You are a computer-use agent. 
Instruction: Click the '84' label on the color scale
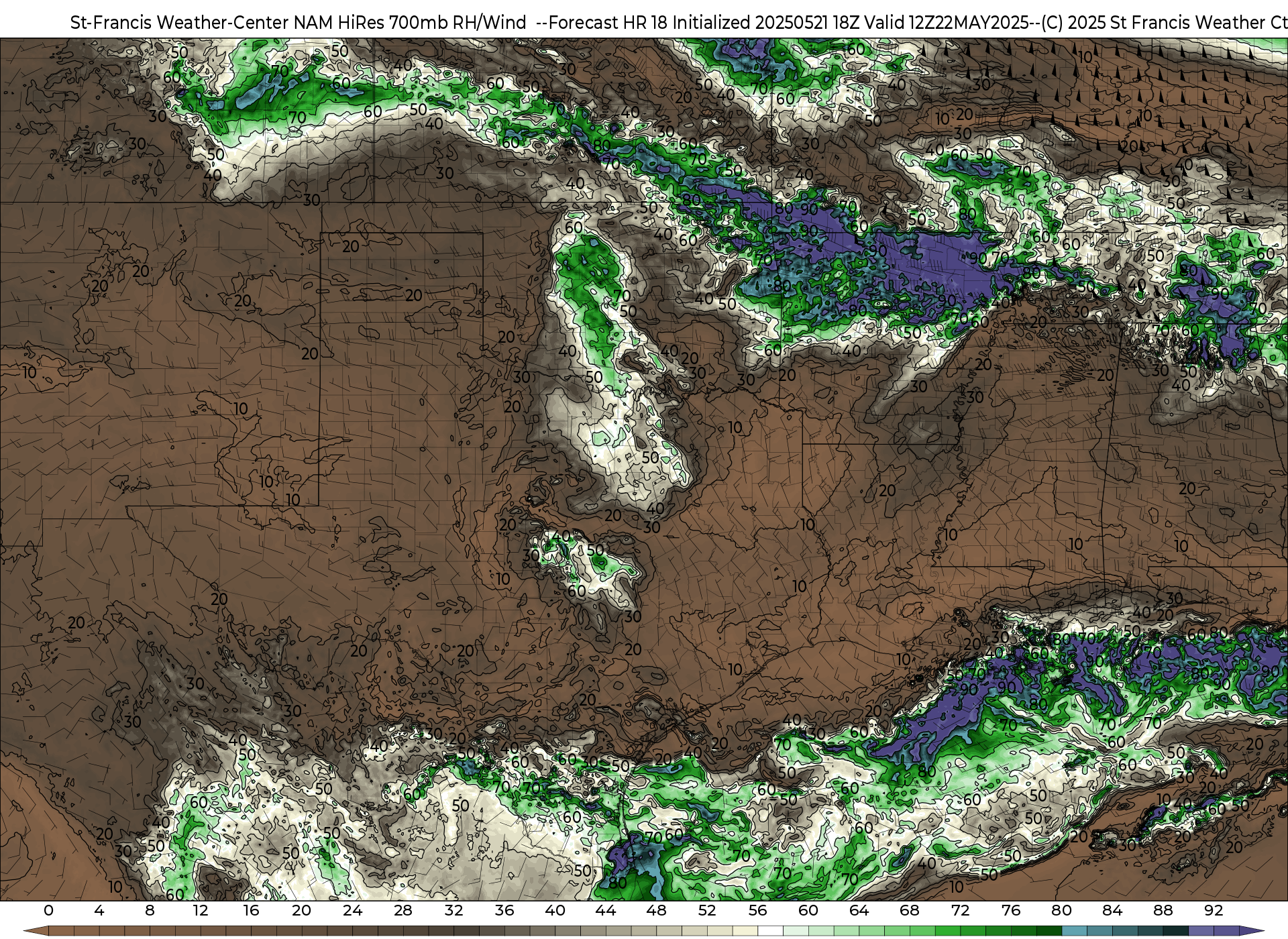[x=1112, y=910]
